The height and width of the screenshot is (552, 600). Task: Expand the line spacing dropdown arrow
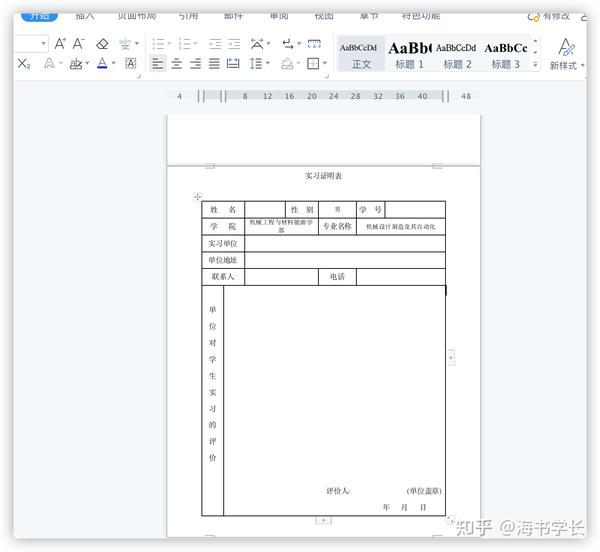267,63
